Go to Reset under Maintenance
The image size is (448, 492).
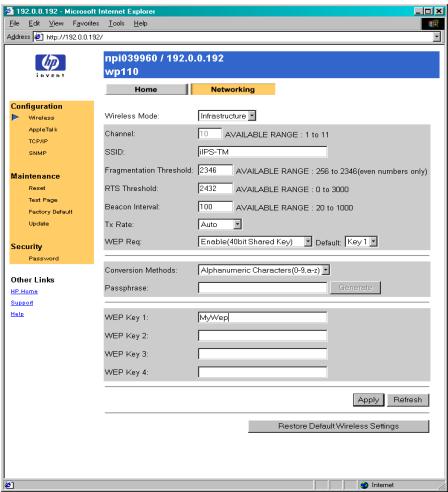pyautogui.click(x=37, y=188)
